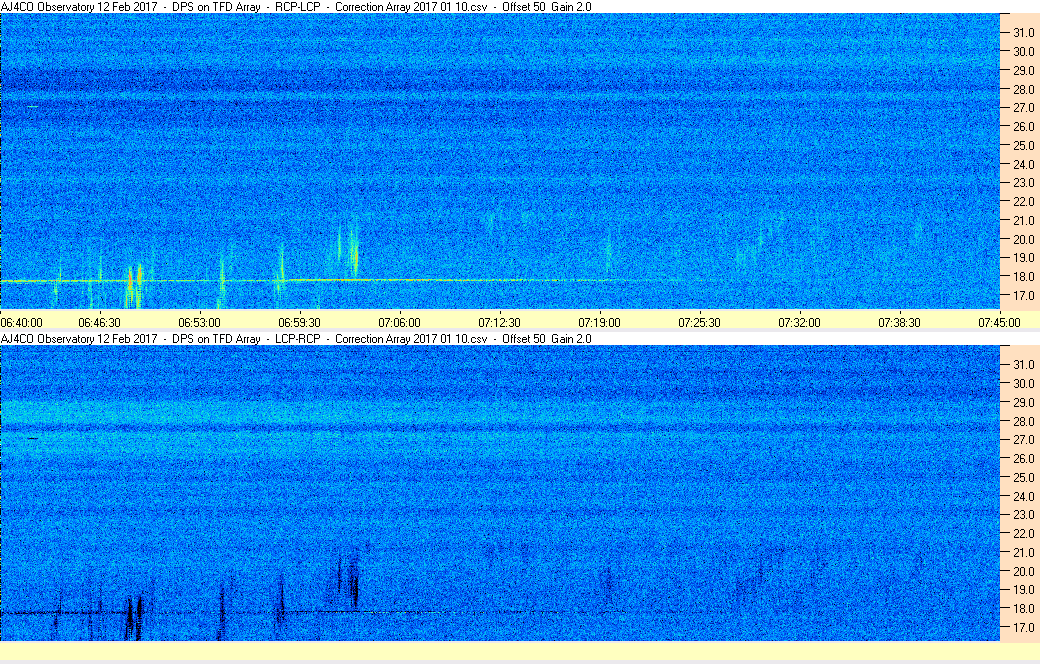The width and height of the screenshot is (1040, 664).
Task: Click the 07:06:00 time axis label
Action: [399, 323]
